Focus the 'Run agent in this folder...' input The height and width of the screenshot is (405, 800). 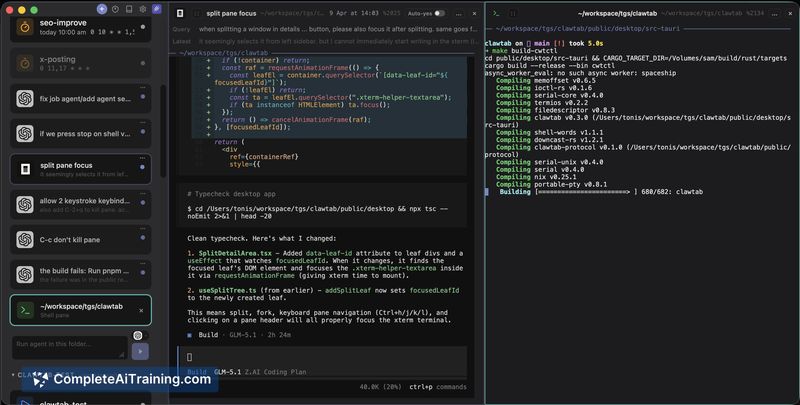click(x=69, y=347)
